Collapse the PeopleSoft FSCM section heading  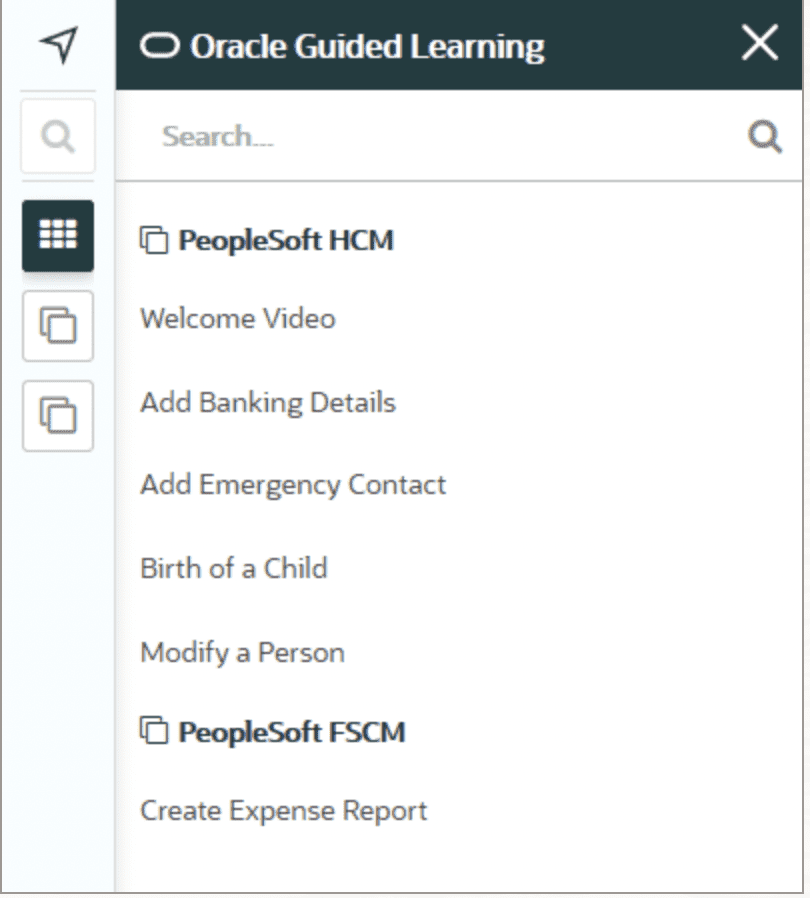pyautogui.click(x=292, y=732)
